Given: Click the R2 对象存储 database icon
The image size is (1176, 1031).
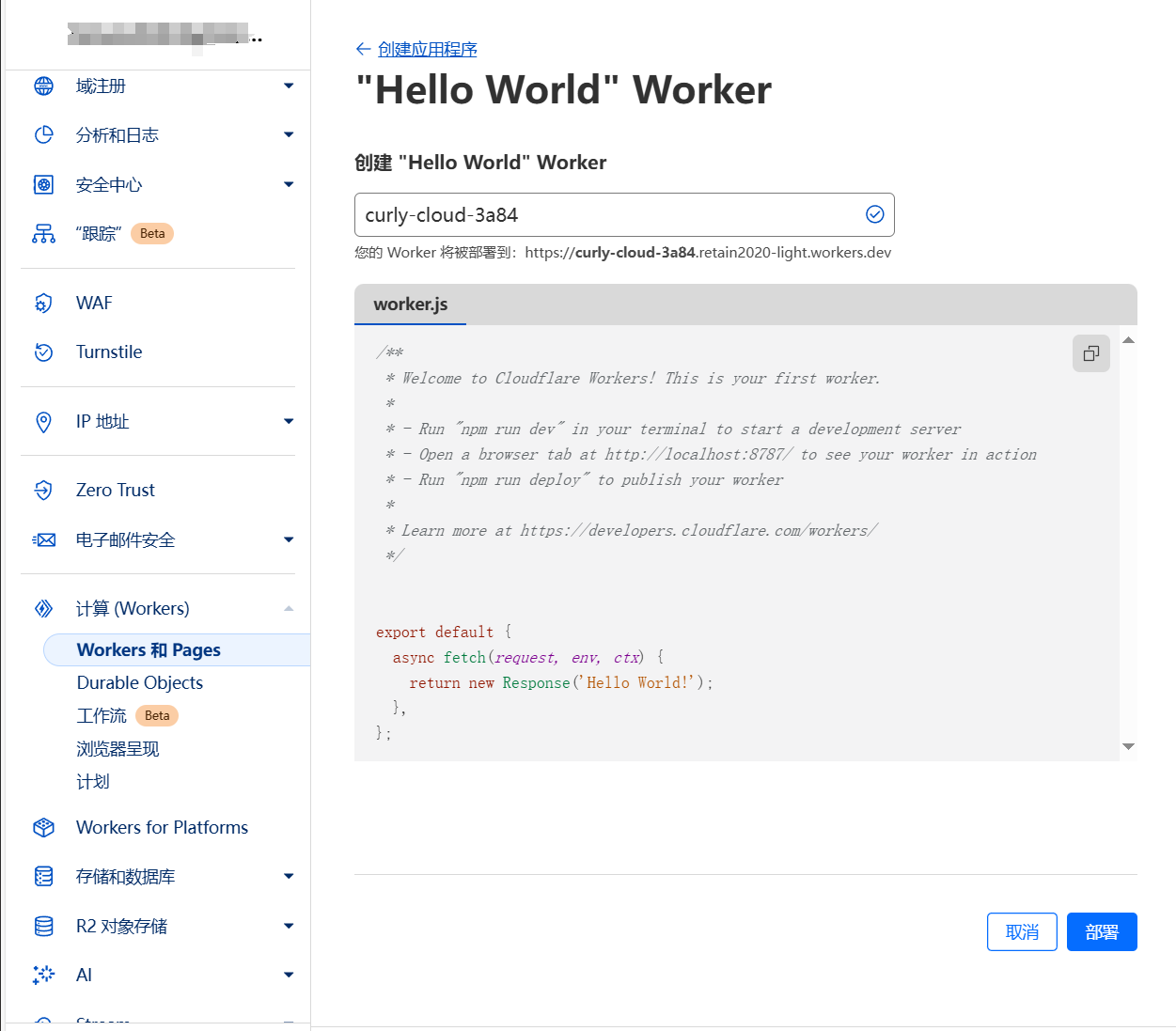Looking at the screenshot, I should point(43,926).
